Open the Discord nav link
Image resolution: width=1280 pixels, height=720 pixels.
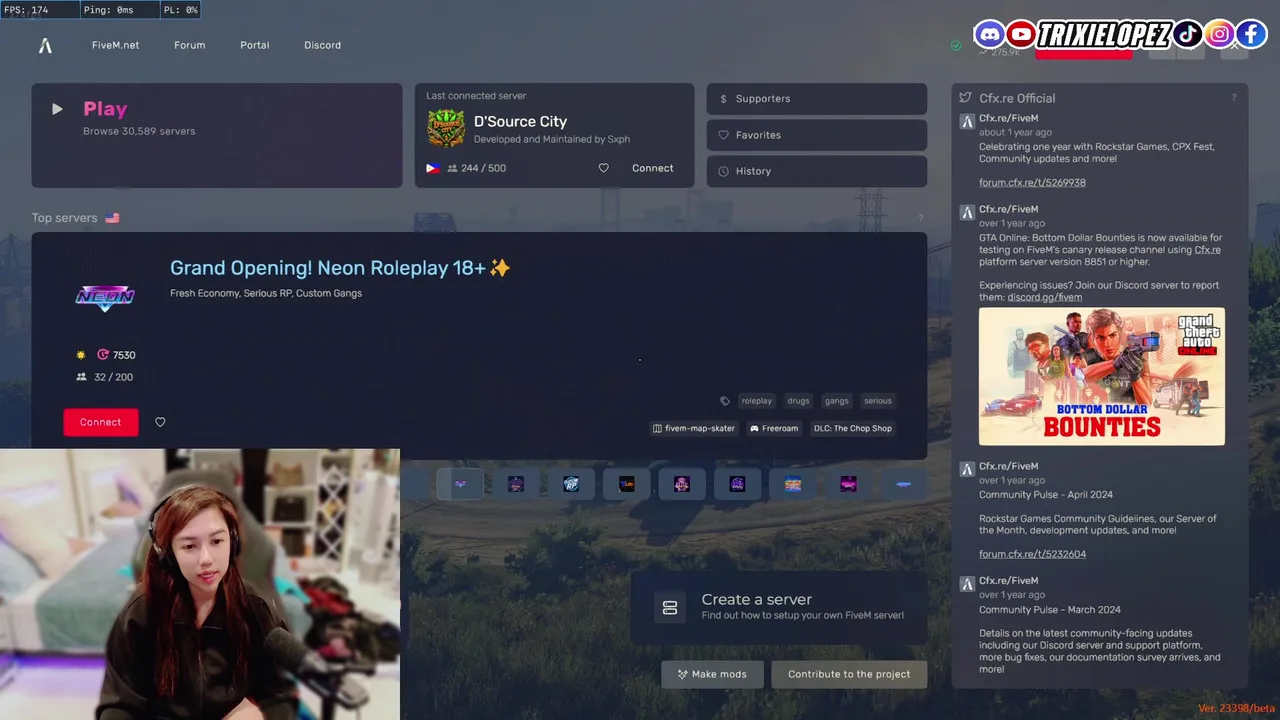pyautogui.click(x=322, y=45)
